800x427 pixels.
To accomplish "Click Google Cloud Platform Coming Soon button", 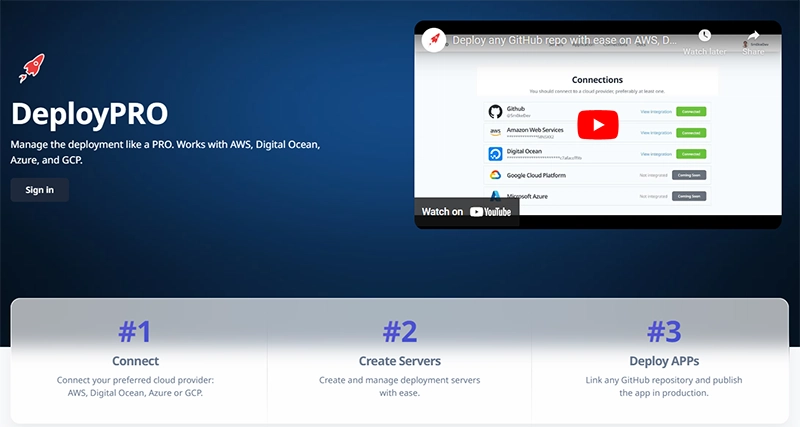I will [x=689, y=175].
